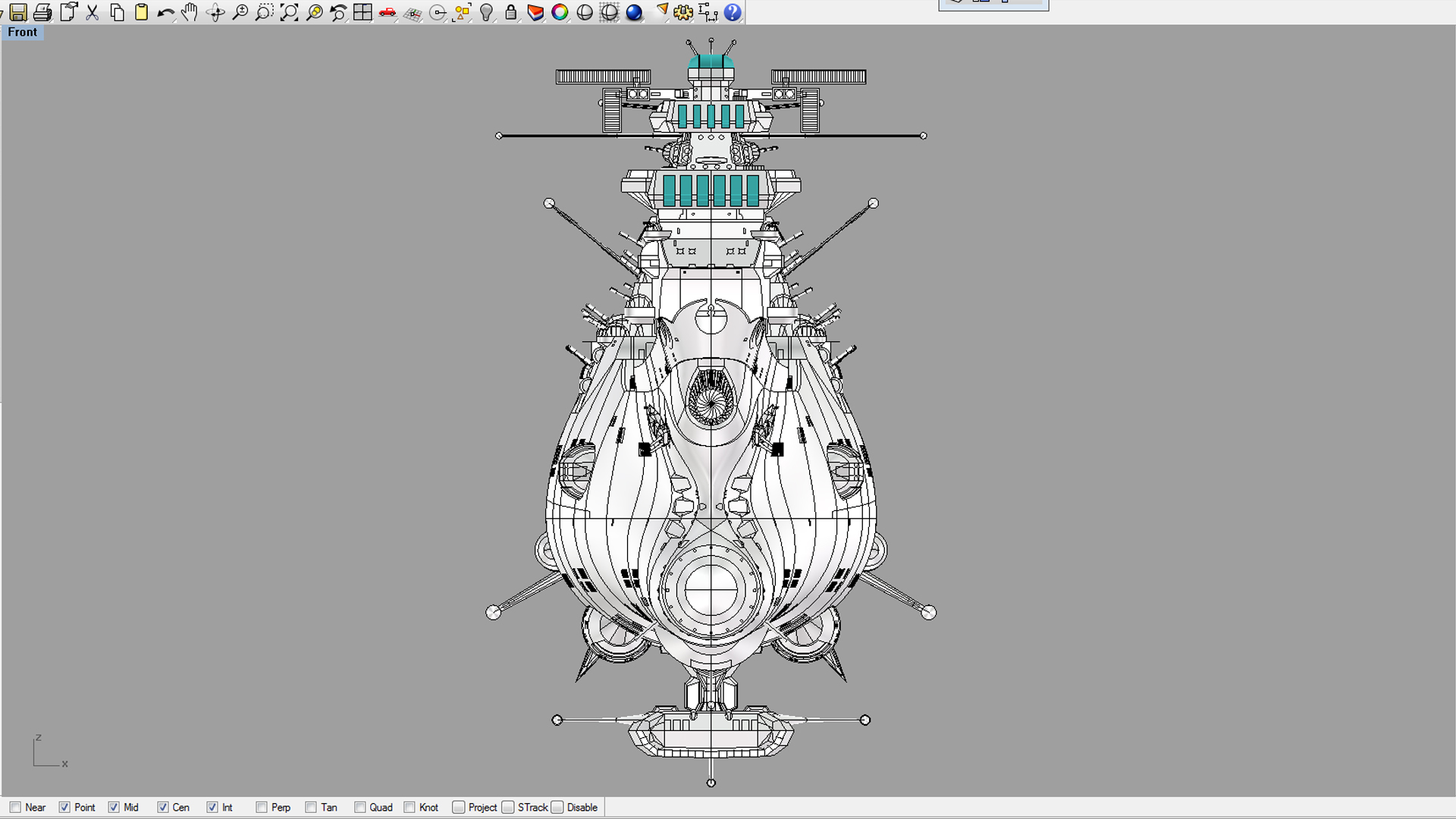Enable the Tan osnap checkbox
1456x819 pixels.
coord(311,807)
